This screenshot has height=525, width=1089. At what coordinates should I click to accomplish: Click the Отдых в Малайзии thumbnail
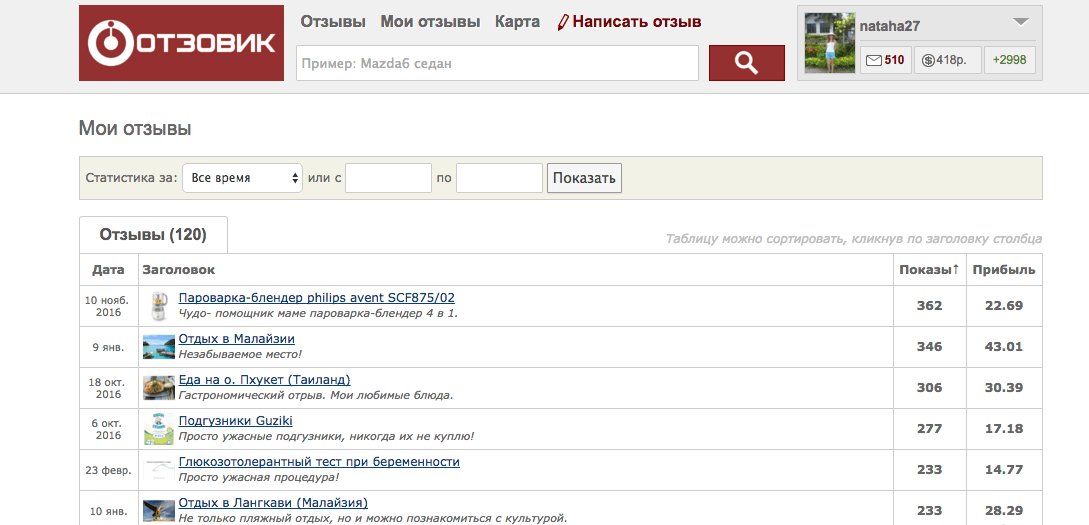[159, 347]
